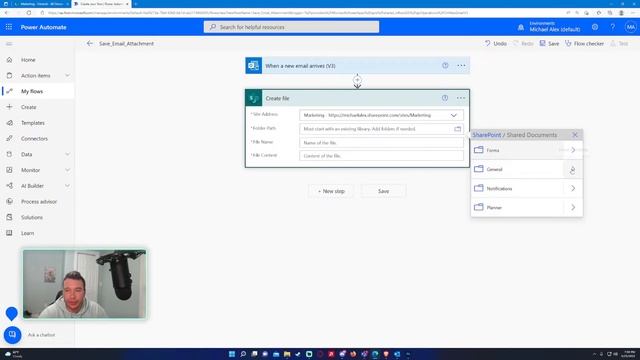
Task: Open trigger step more options menu
Action: click(x=461, y=65)
